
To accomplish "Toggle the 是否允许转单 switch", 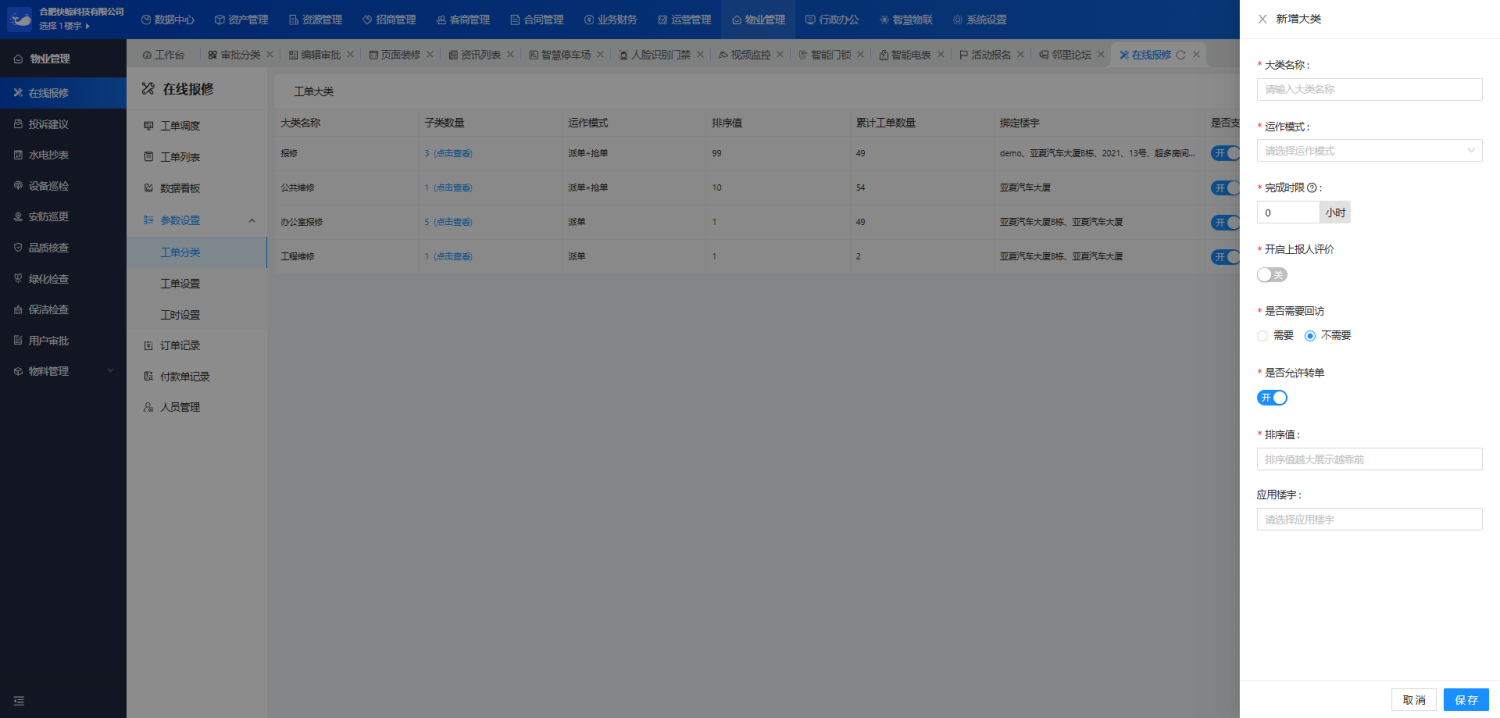I will click(x=1272, y=397).
